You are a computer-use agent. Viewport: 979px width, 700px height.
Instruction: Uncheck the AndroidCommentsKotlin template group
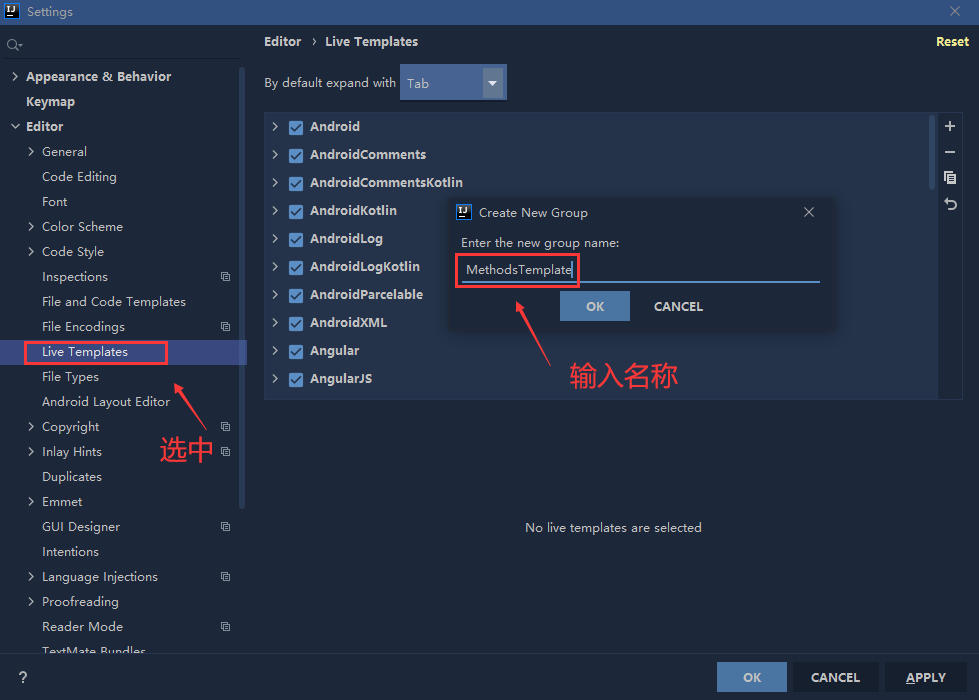click(x=296, y=184)
